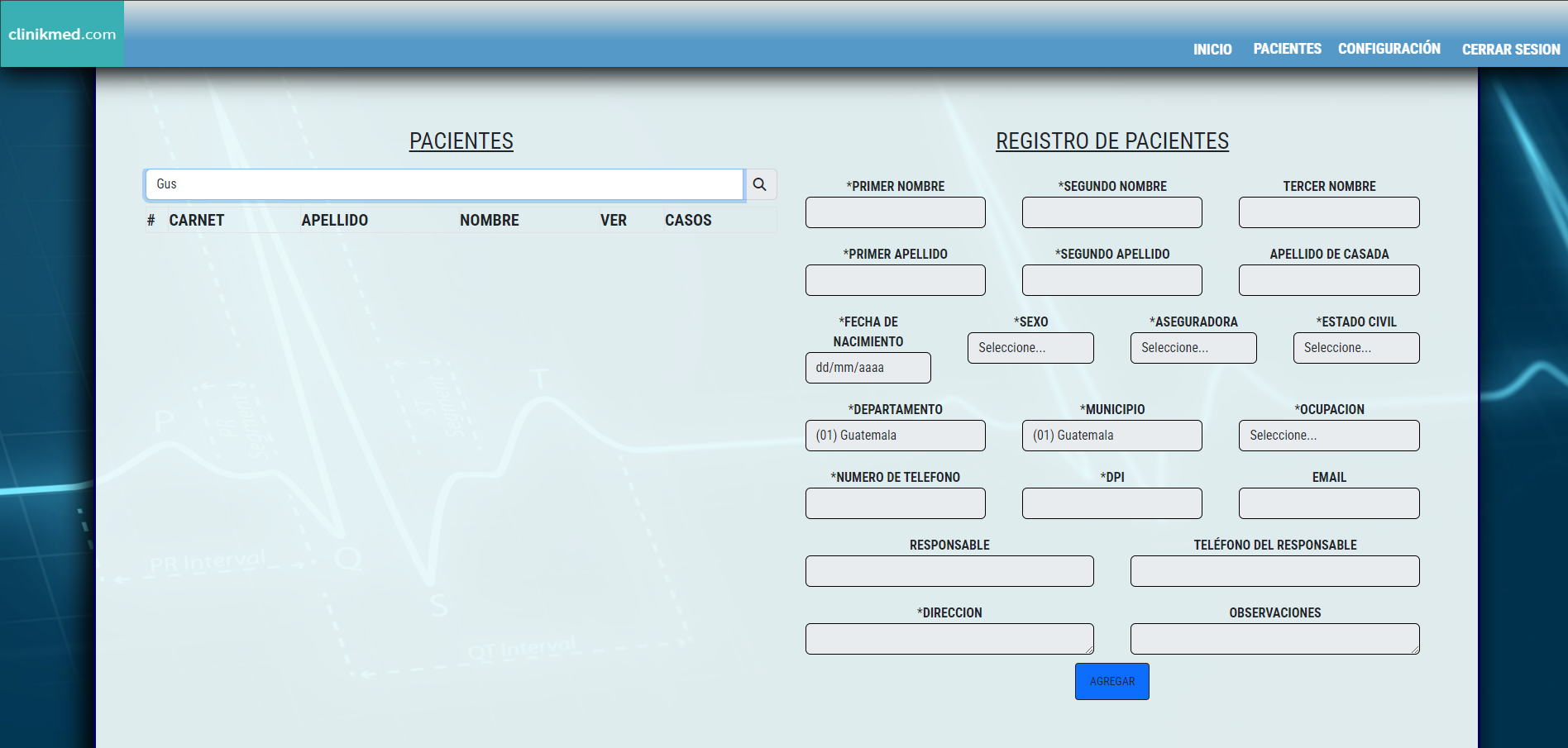This screenshot has width=1568, height=748.
Task: Click the Primer Nombre input field
Action: 895,212
